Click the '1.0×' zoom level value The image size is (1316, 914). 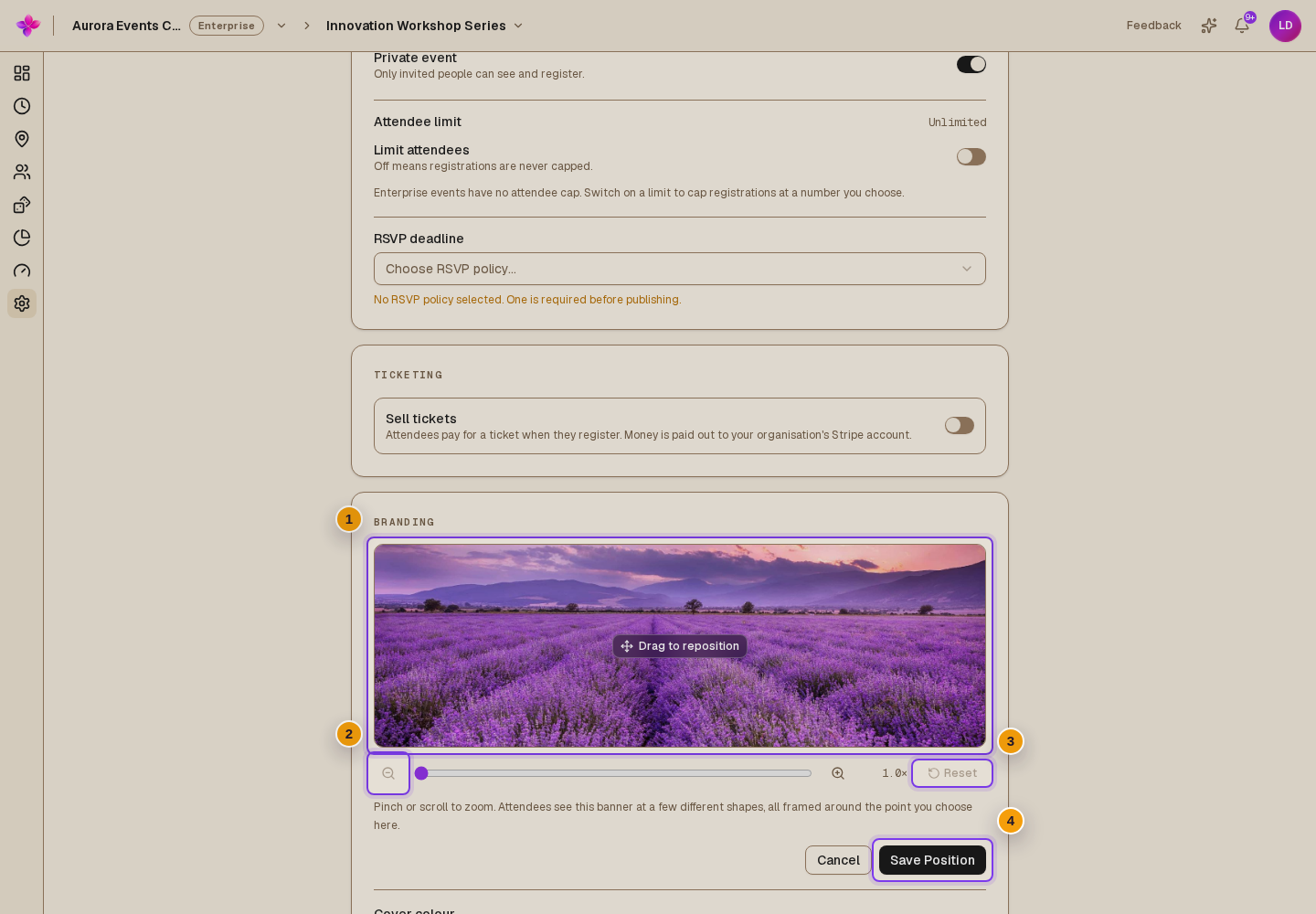(895, 773)
